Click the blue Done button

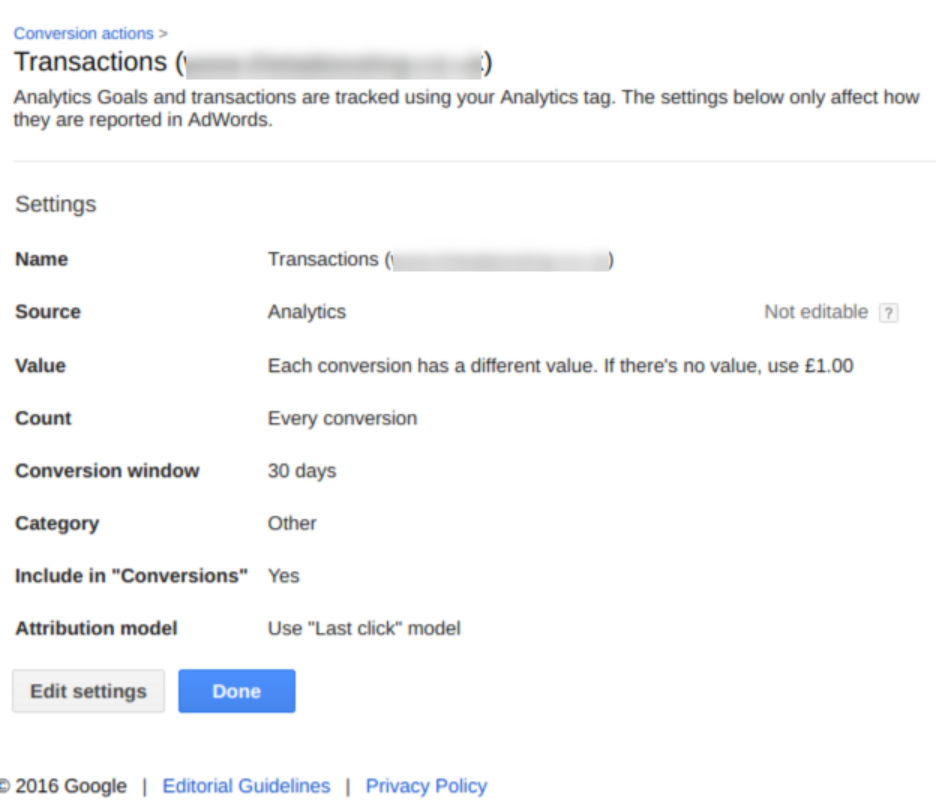[x=237, y=691]
